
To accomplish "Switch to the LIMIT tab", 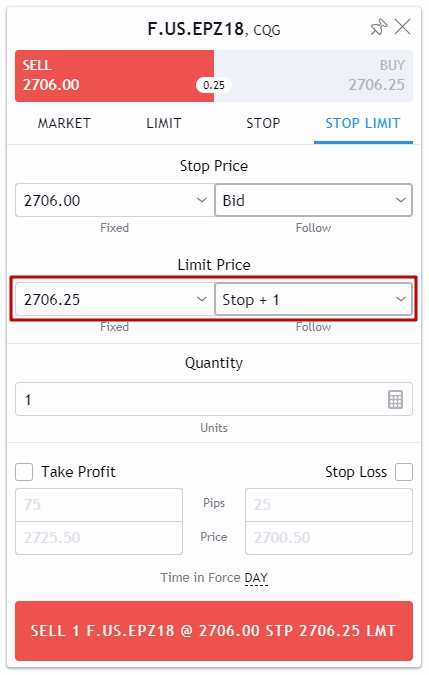I will pyautogui.click(x=164, y=124).
